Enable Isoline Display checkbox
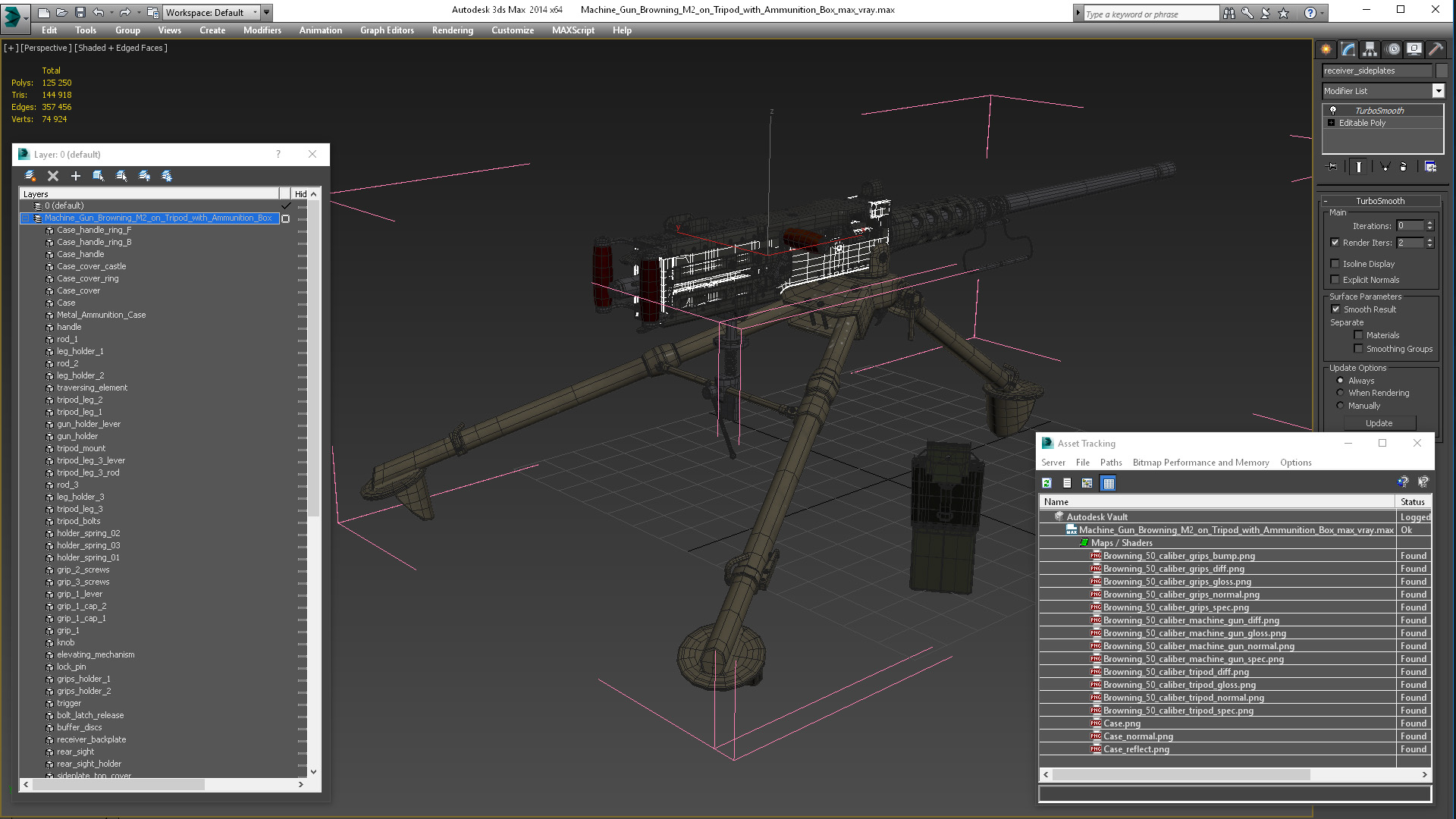Screen dimensions: 1456x819 coord(1335,264)
